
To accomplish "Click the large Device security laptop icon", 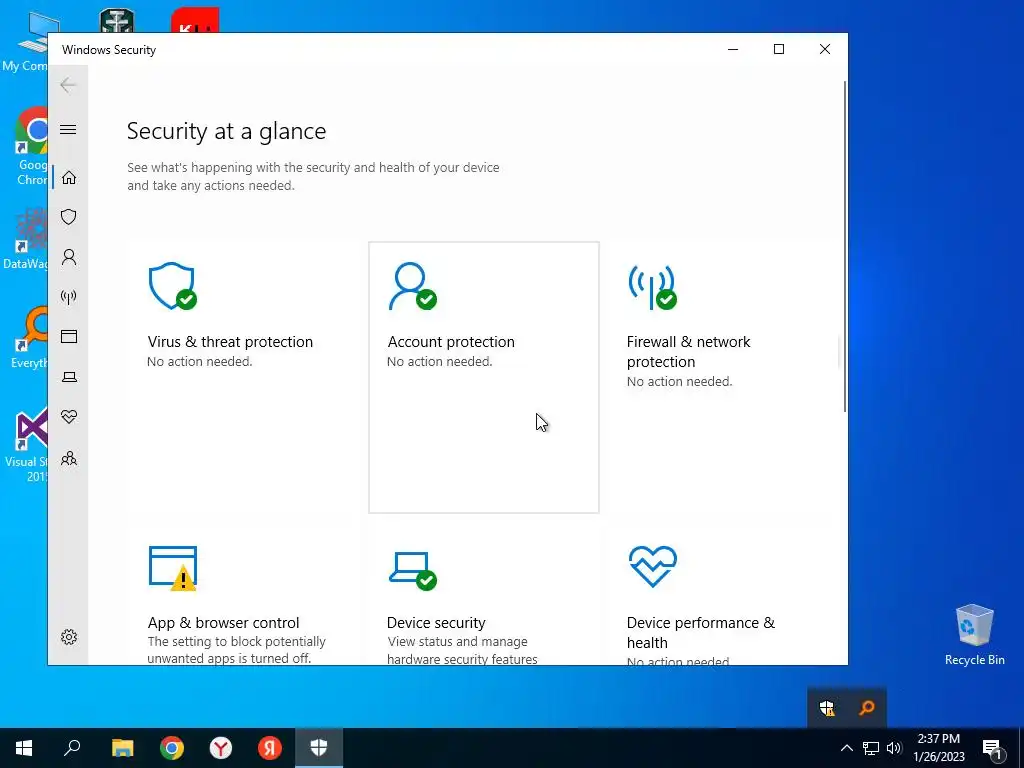I will tap(413, 570).
